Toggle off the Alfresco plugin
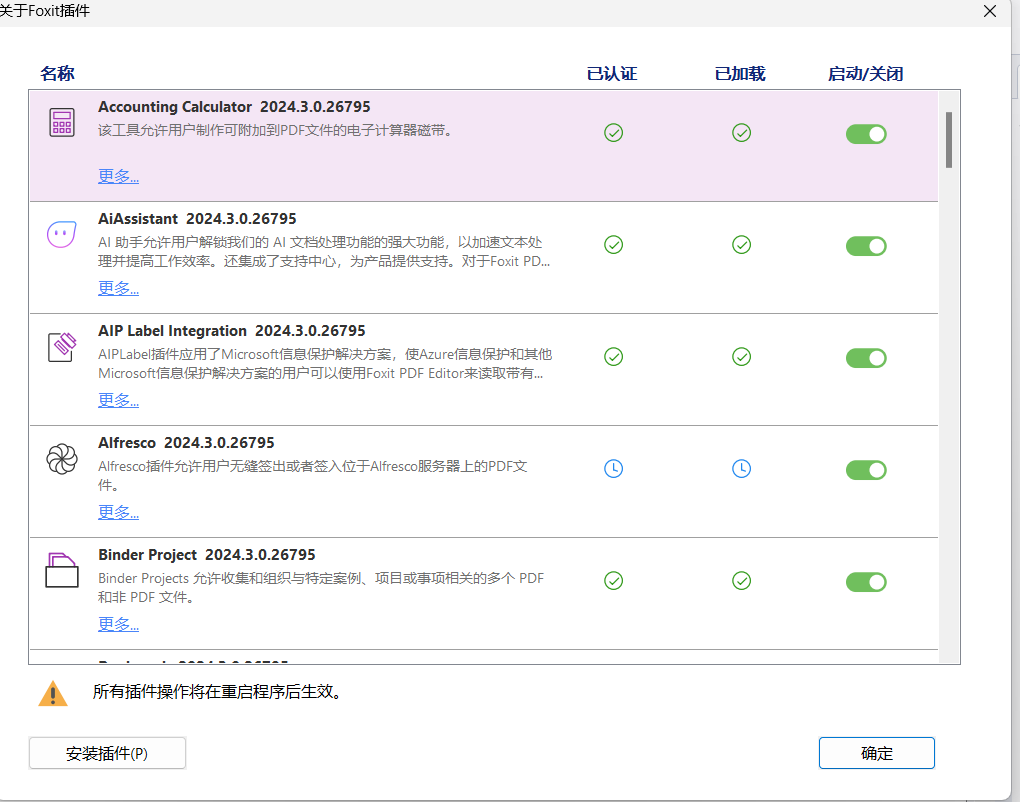 coord(866,470)
